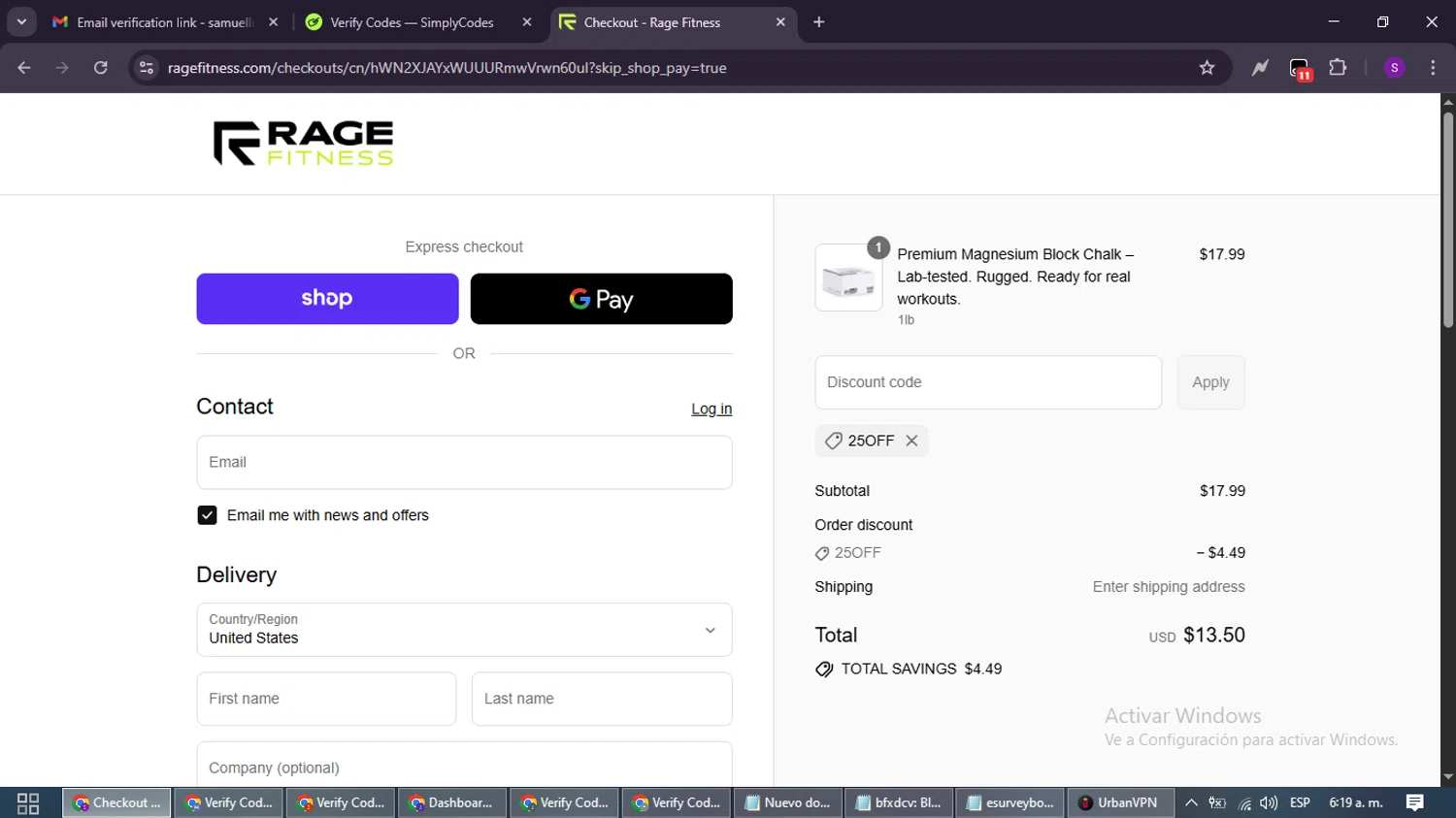Open the Nuevo do... Notepad taskbar item
1456x818 pixels.
tap(787, 803)
